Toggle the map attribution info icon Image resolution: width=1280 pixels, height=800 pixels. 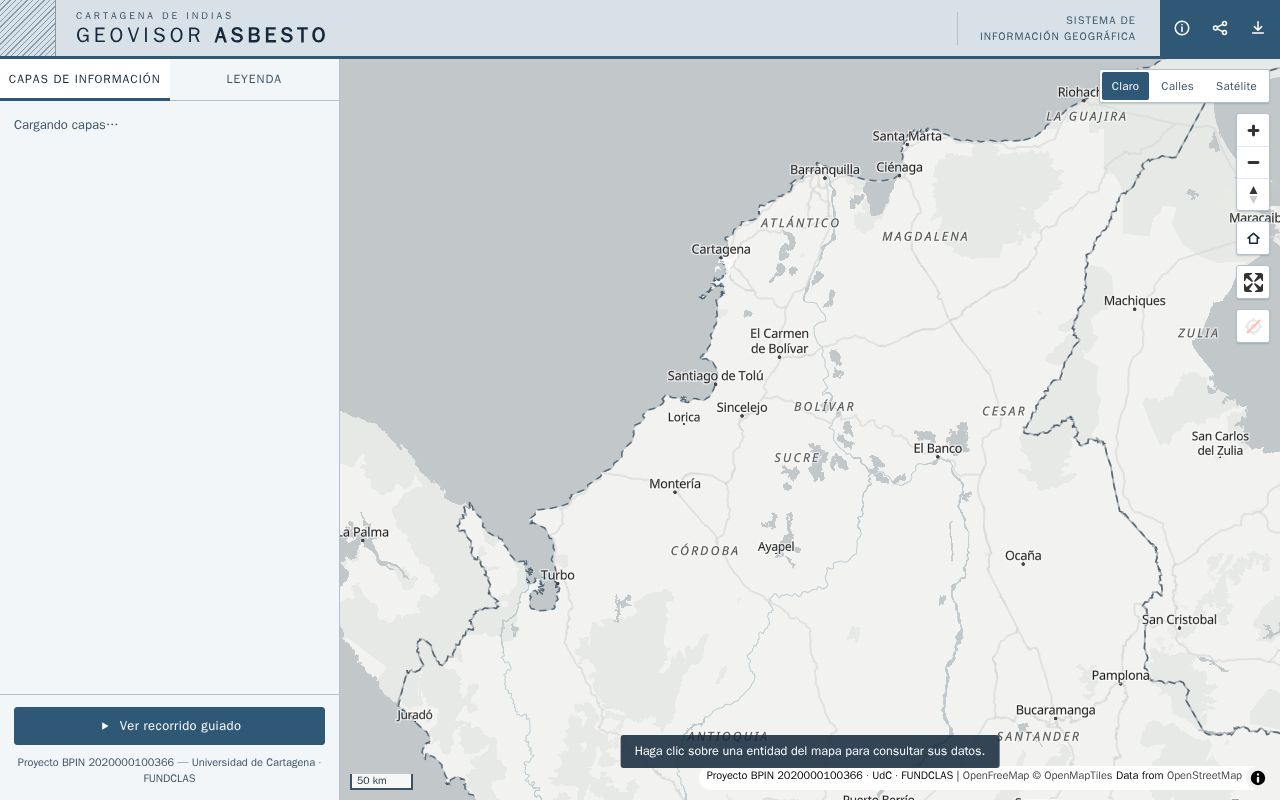(1258, 778)
